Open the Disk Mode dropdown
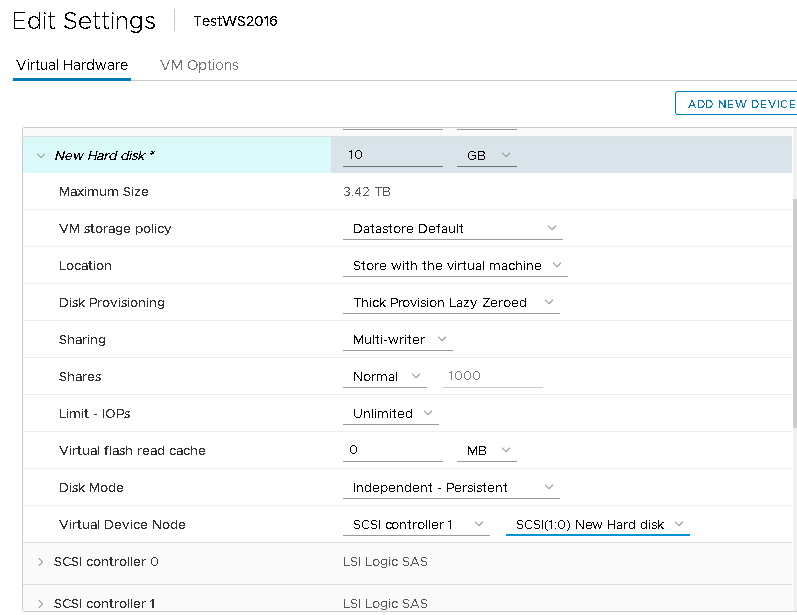 point(451,488)
